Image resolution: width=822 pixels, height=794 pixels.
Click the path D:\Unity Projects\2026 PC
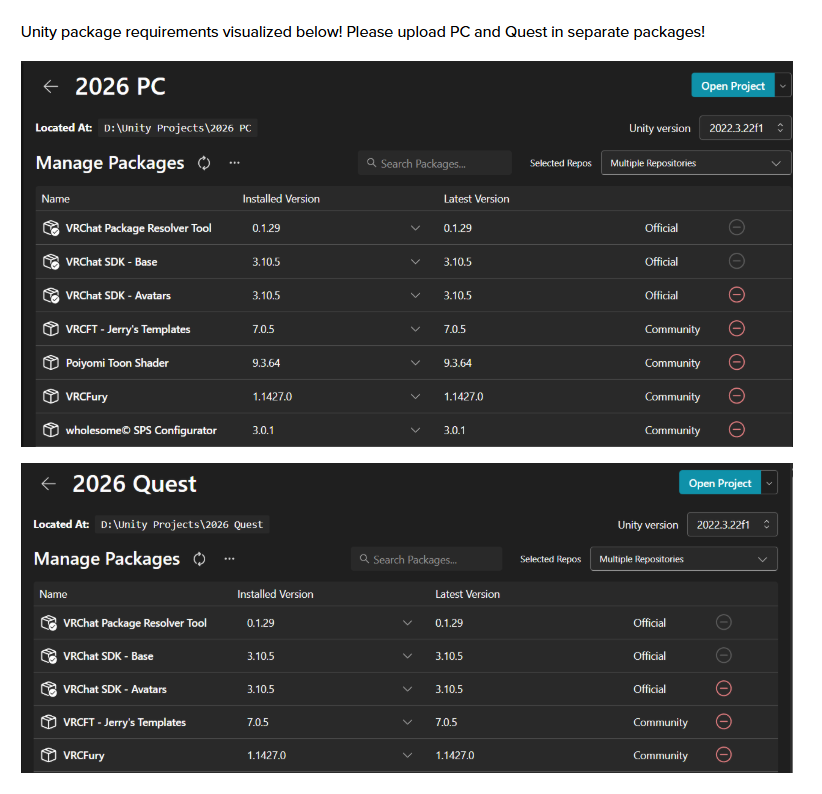[x=177, y=128]
